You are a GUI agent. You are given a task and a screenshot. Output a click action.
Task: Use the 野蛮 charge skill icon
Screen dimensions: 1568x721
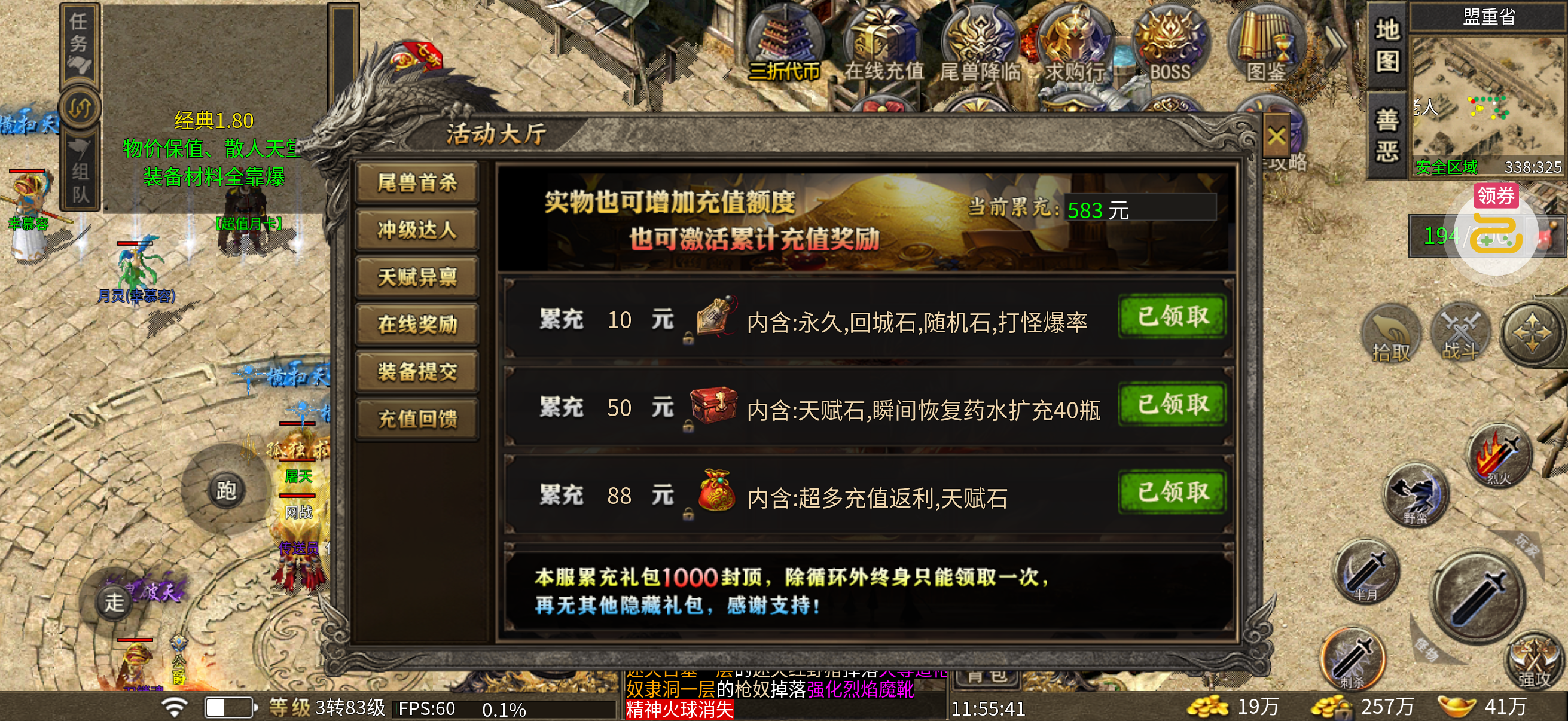1416,495
